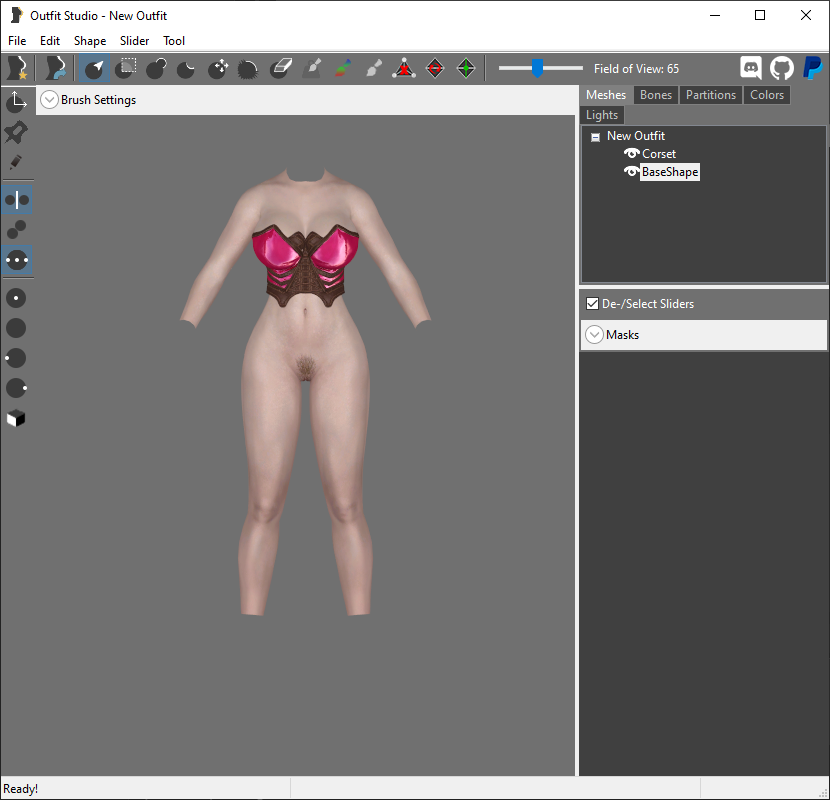This screenshot has height=800, width=830.
Task: Click the Load Reference toolbar icon
Action: click(x=55, y=68)
